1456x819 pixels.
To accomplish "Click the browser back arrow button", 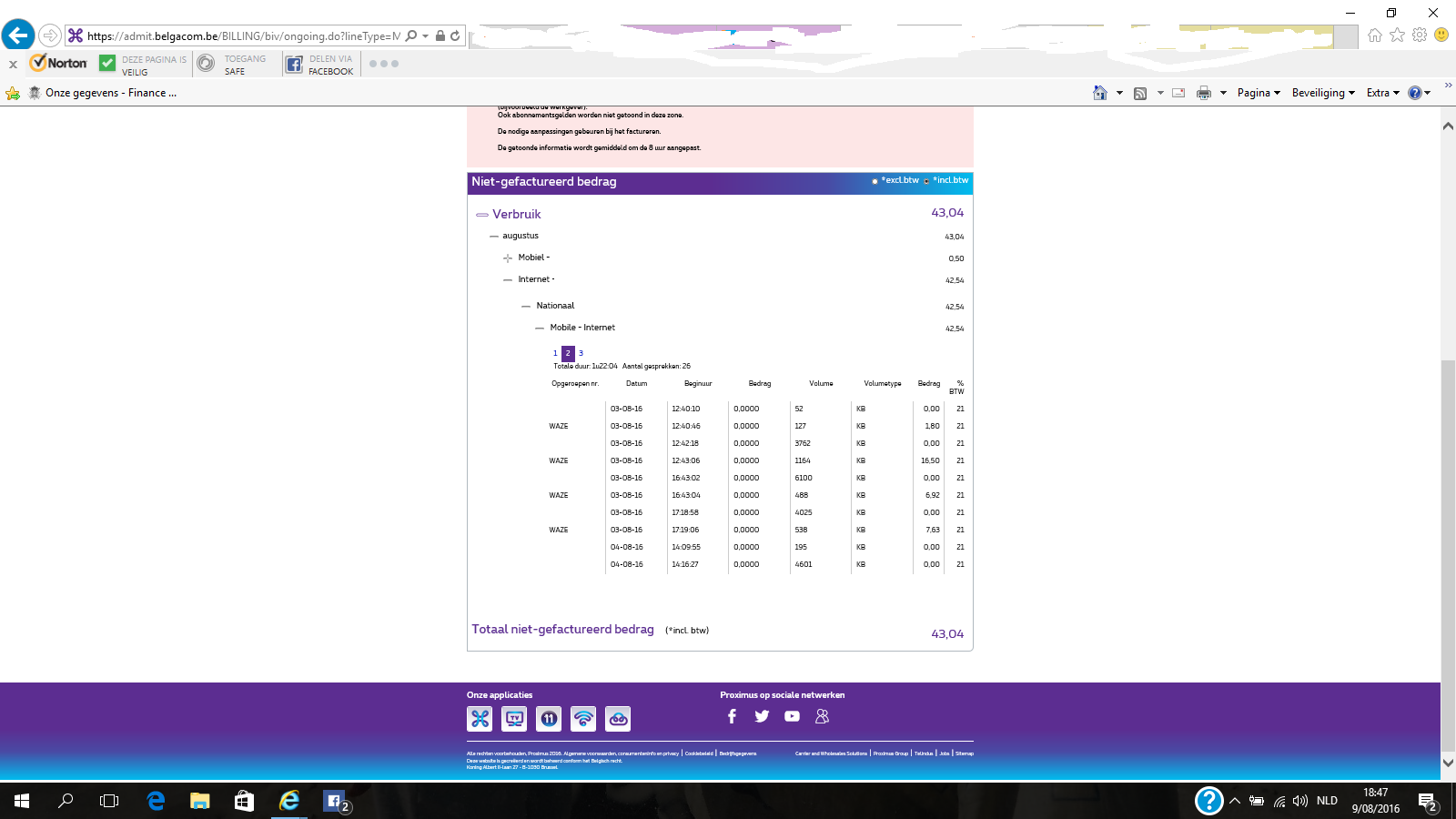I will coord(18,35).
